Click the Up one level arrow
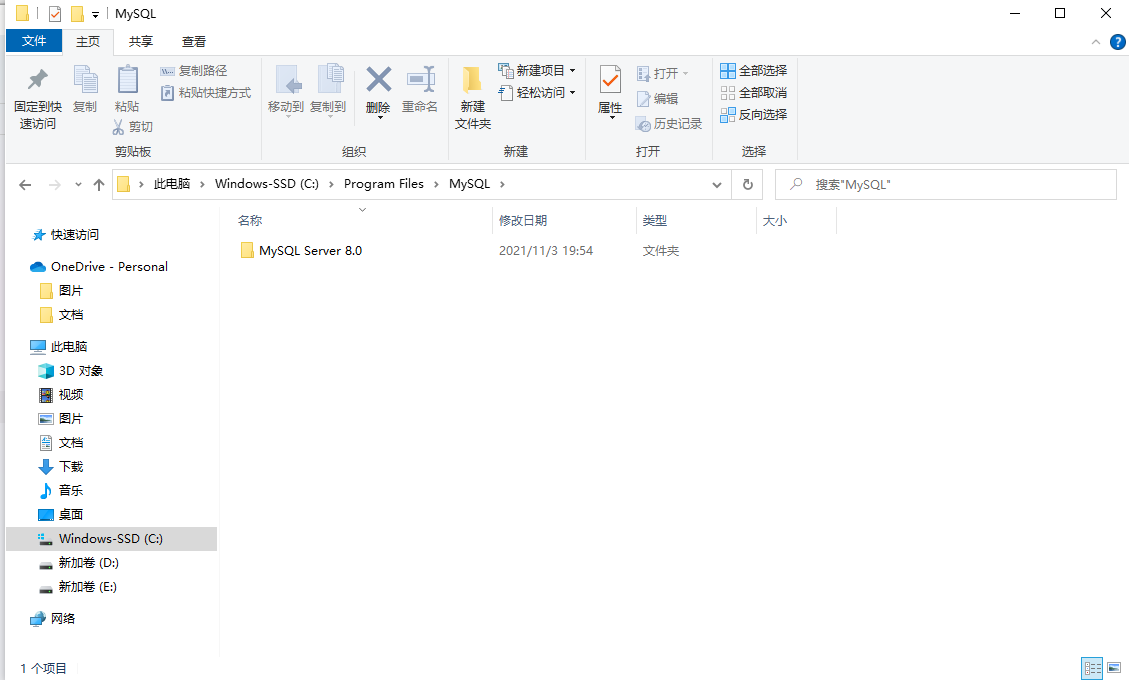 (x=99, y=185)
